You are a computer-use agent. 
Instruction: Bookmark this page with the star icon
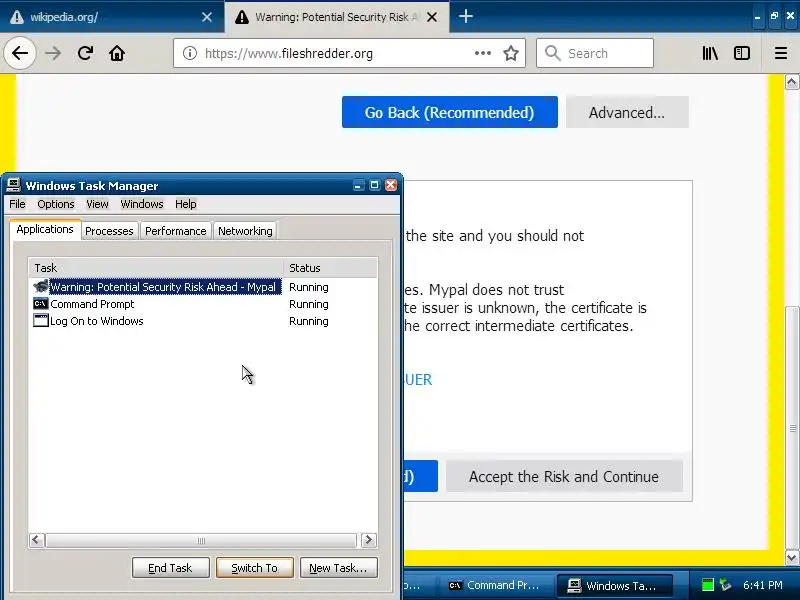[x=511, y=53]
